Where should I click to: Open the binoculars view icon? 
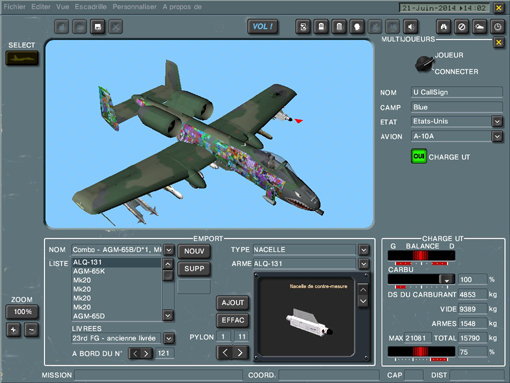click(444, 27)
